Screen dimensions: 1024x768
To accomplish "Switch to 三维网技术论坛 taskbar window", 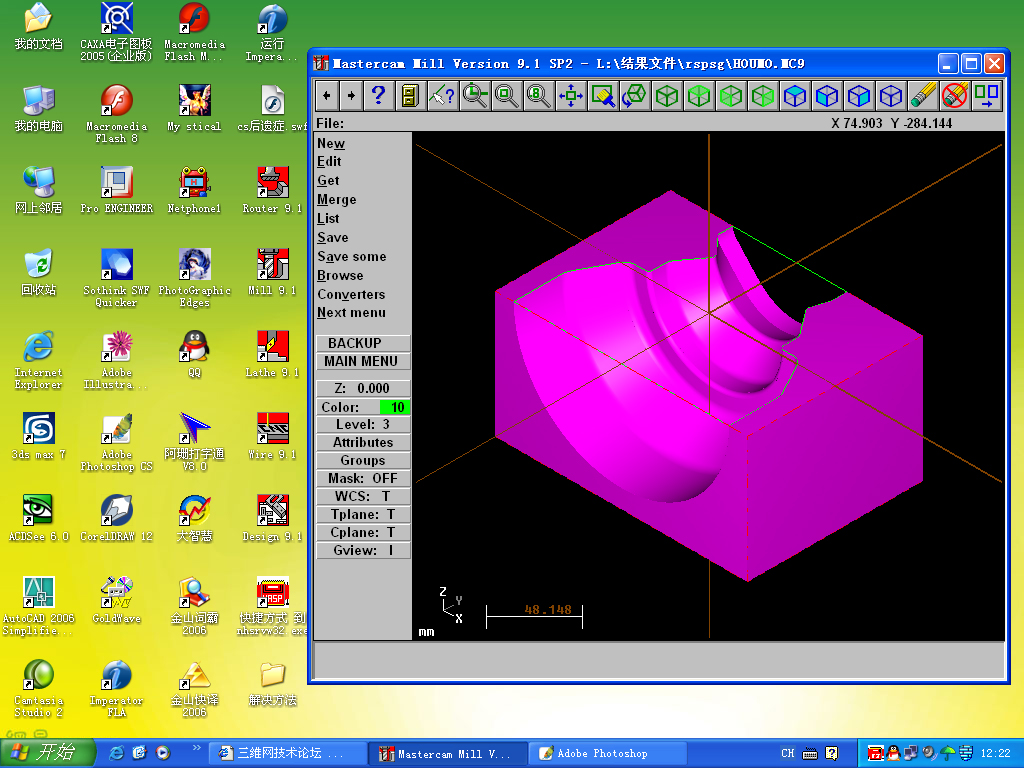I will (x=287, y=753).
